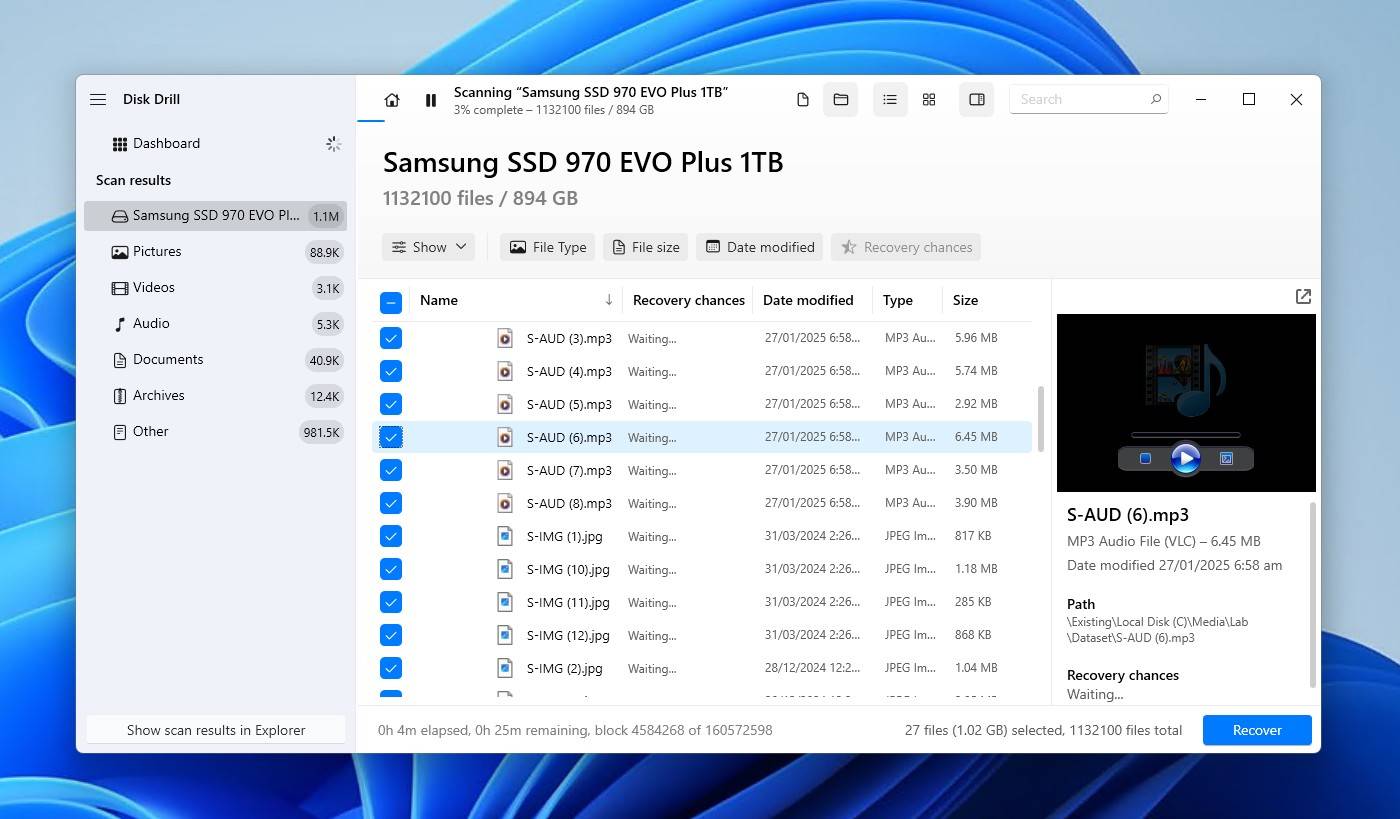Image resolution: width=1400 pixels, height=819 pixels.
Task: Uncheck S-AUD (3).mp3 in the list
Action: point(391,338)
